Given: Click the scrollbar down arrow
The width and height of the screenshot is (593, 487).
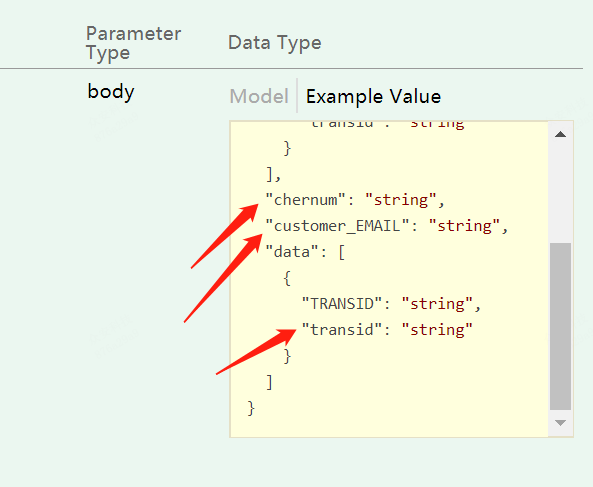Looking at the screenshot, I should [560, 423].
